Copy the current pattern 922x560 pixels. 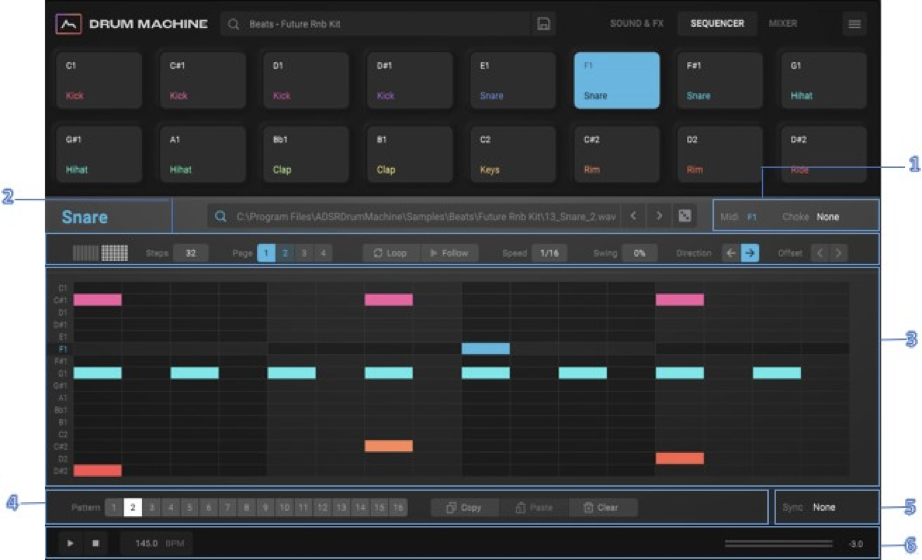(464, 507)
